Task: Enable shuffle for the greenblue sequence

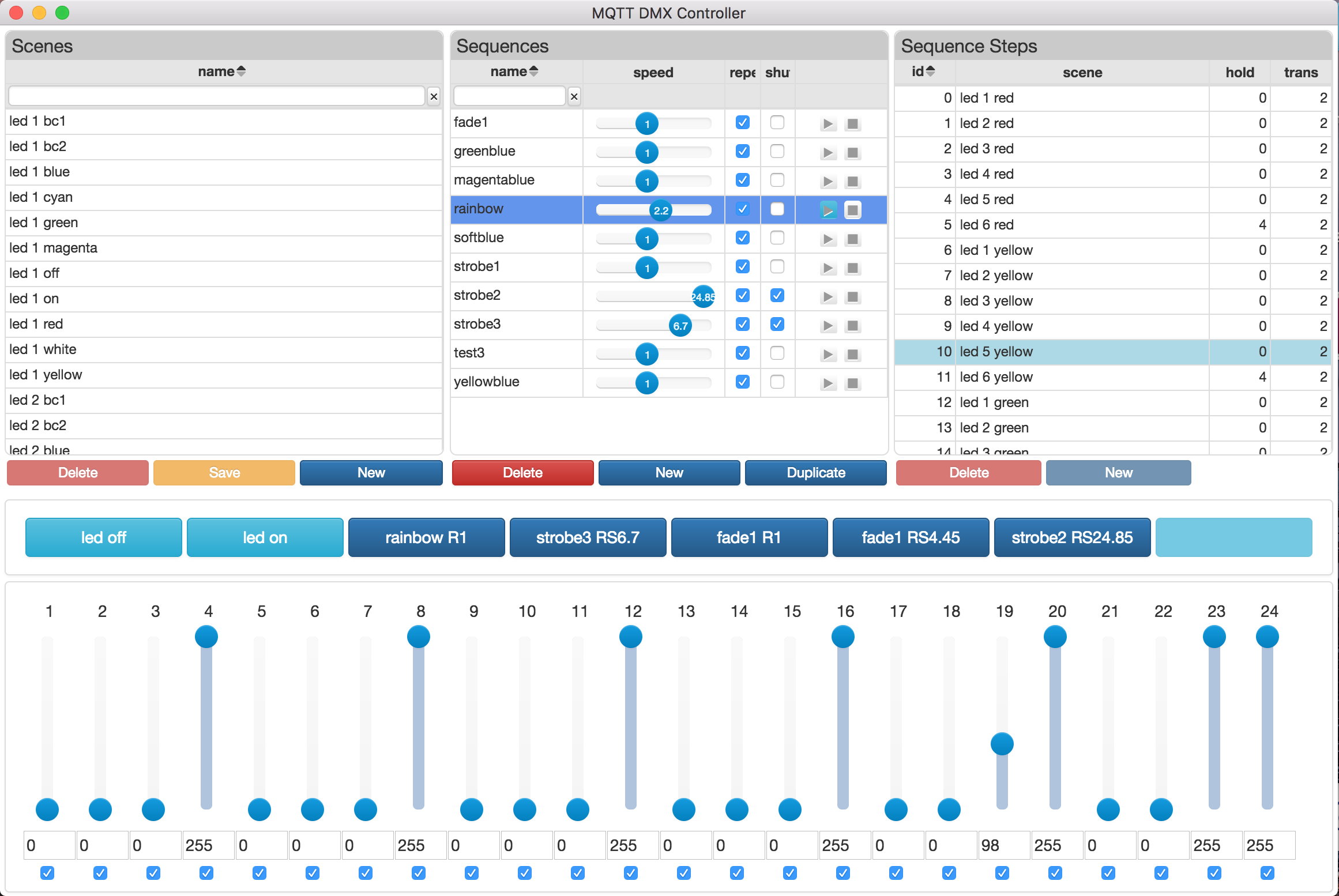Action: click(777, 151)
